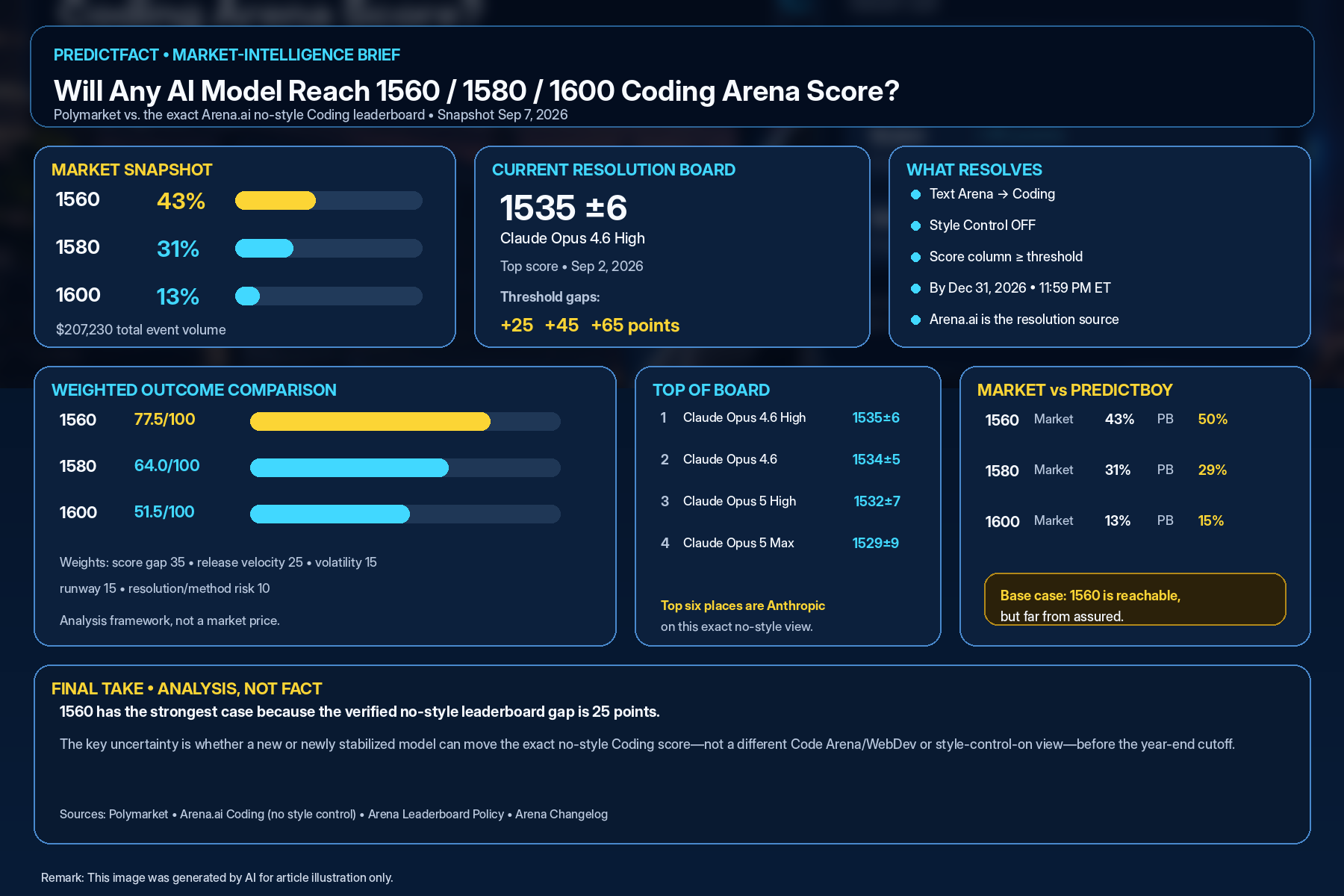Viewport: 1344px width, 896px height.
Task: Click the 'TOP OF BOARD' heading
Action: click(711, 391)
